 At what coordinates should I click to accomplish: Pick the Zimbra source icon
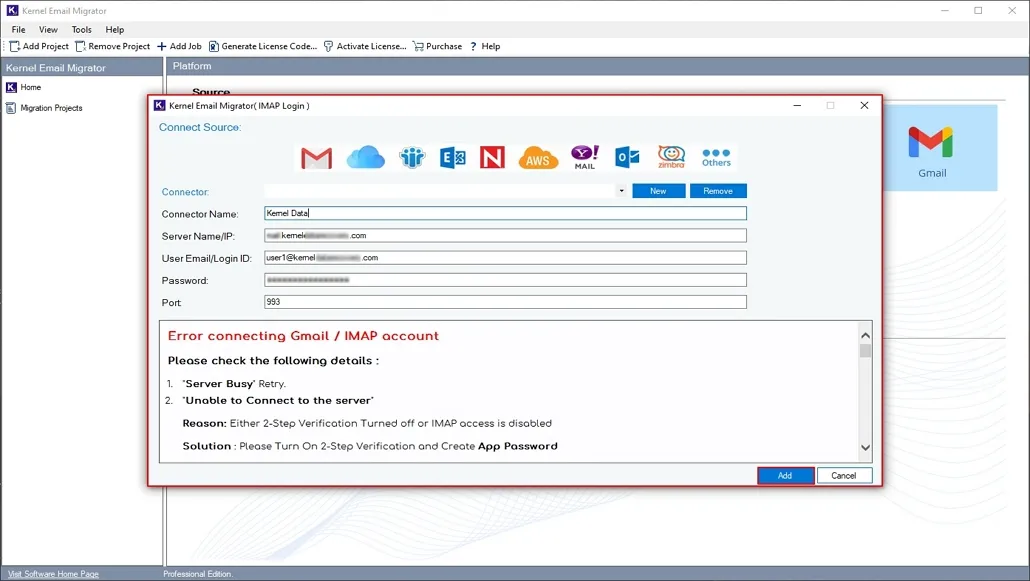point(670,156)
